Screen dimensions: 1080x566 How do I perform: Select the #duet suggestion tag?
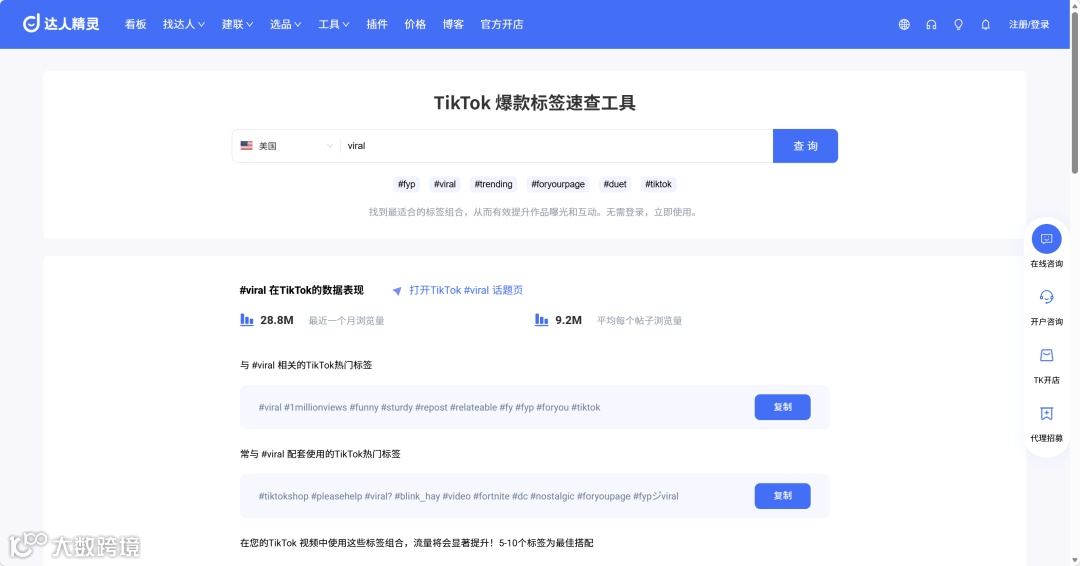[x=615, y=184]
